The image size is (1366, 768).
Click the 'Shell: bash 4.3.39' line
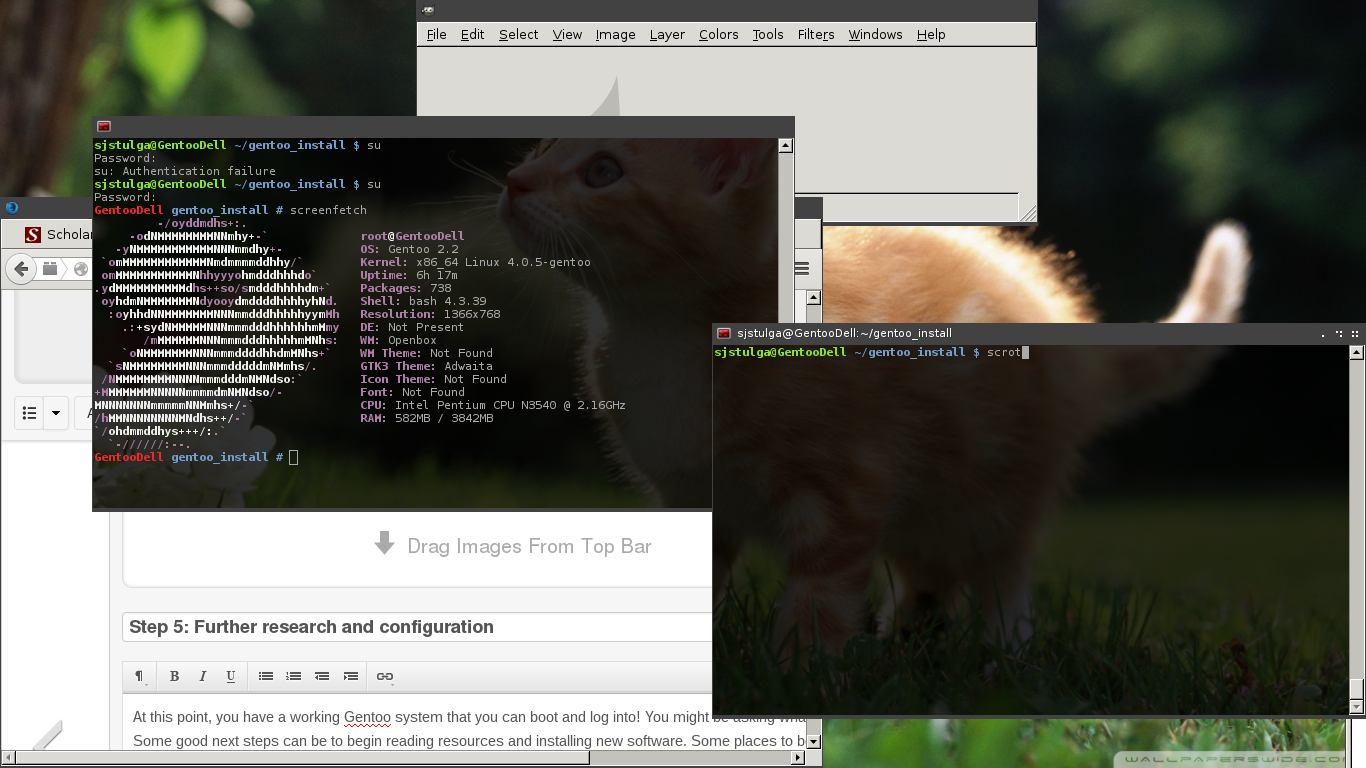pyautogui.click(x=424, y=301)
